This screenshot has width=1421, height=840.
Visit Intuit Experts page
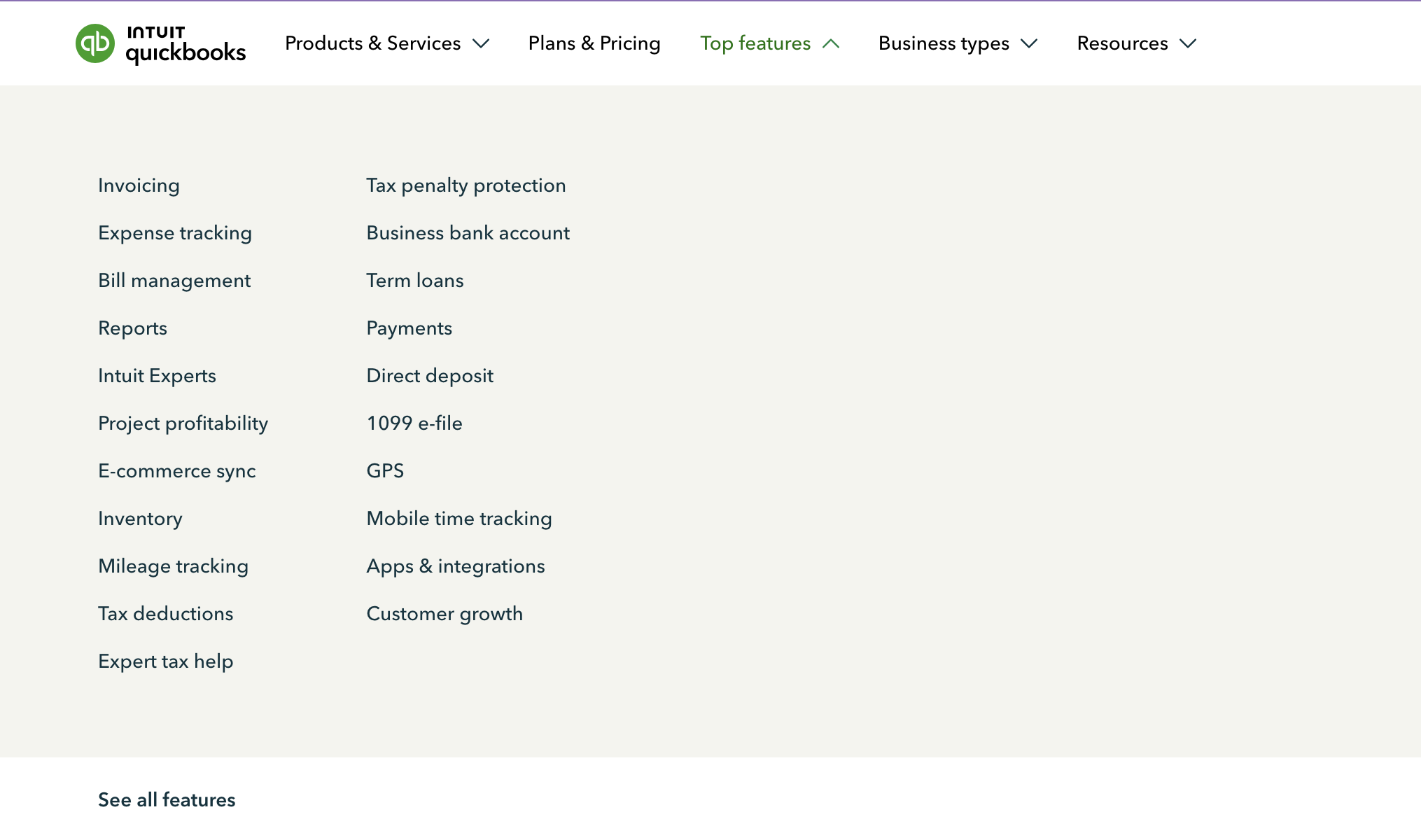point(157,376)
